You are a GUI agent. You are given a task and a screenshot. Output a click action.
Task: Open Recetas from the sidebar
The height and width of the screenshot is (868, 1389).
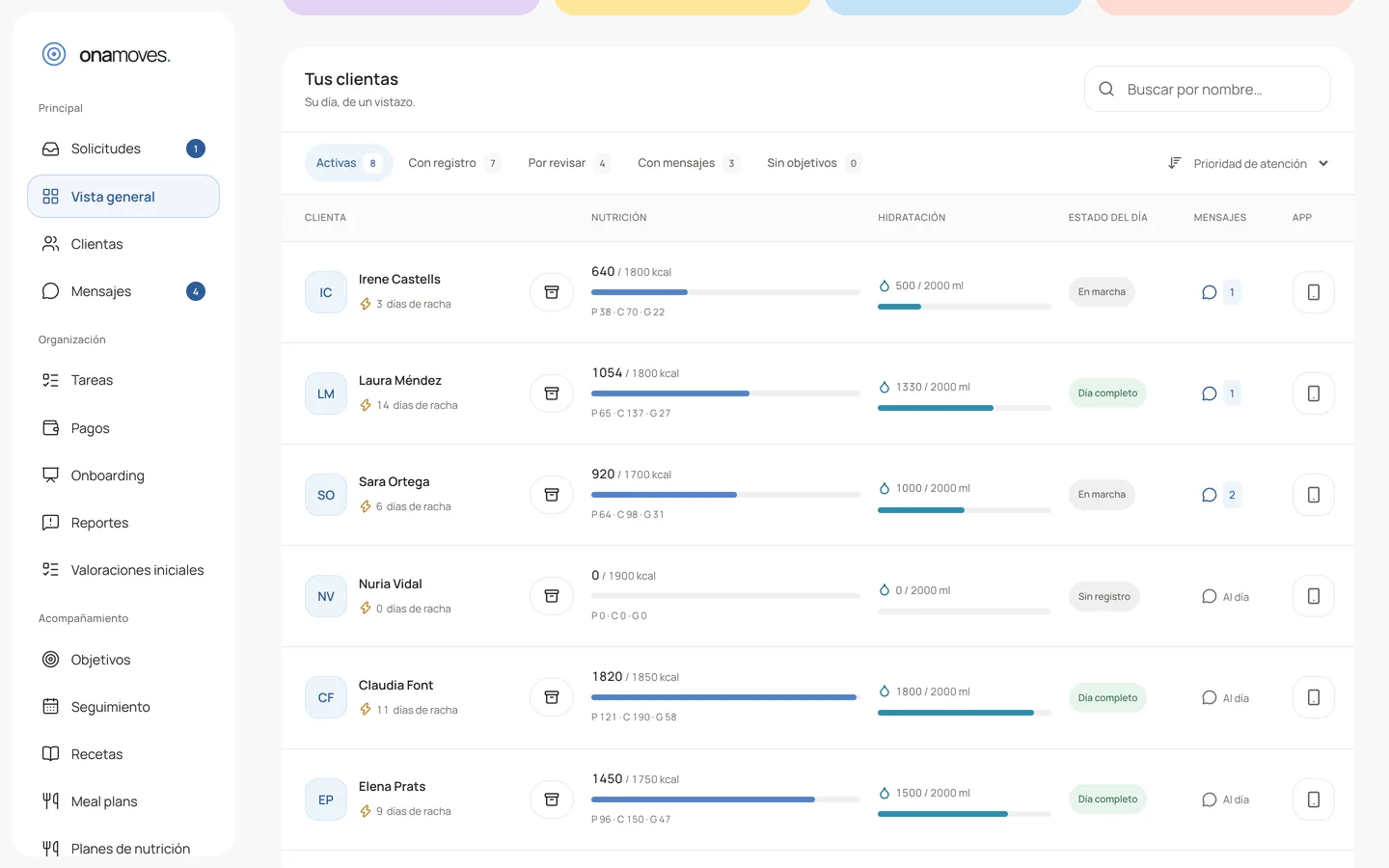(123, 754)
